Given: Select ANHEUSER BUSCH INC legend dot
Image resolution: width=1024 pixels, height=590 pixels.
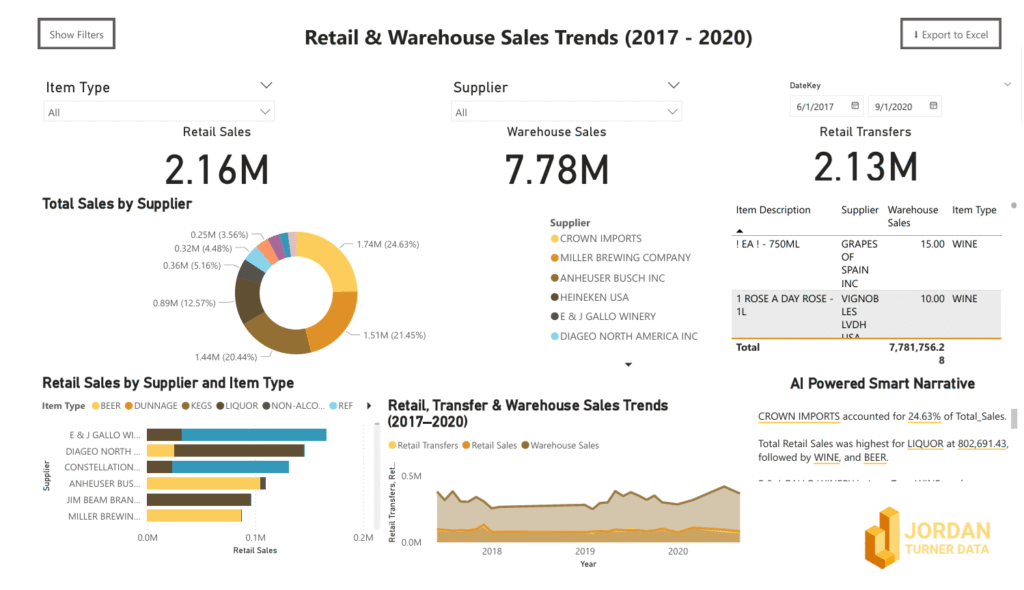Looking at the screenshot, I should point(554,278).
